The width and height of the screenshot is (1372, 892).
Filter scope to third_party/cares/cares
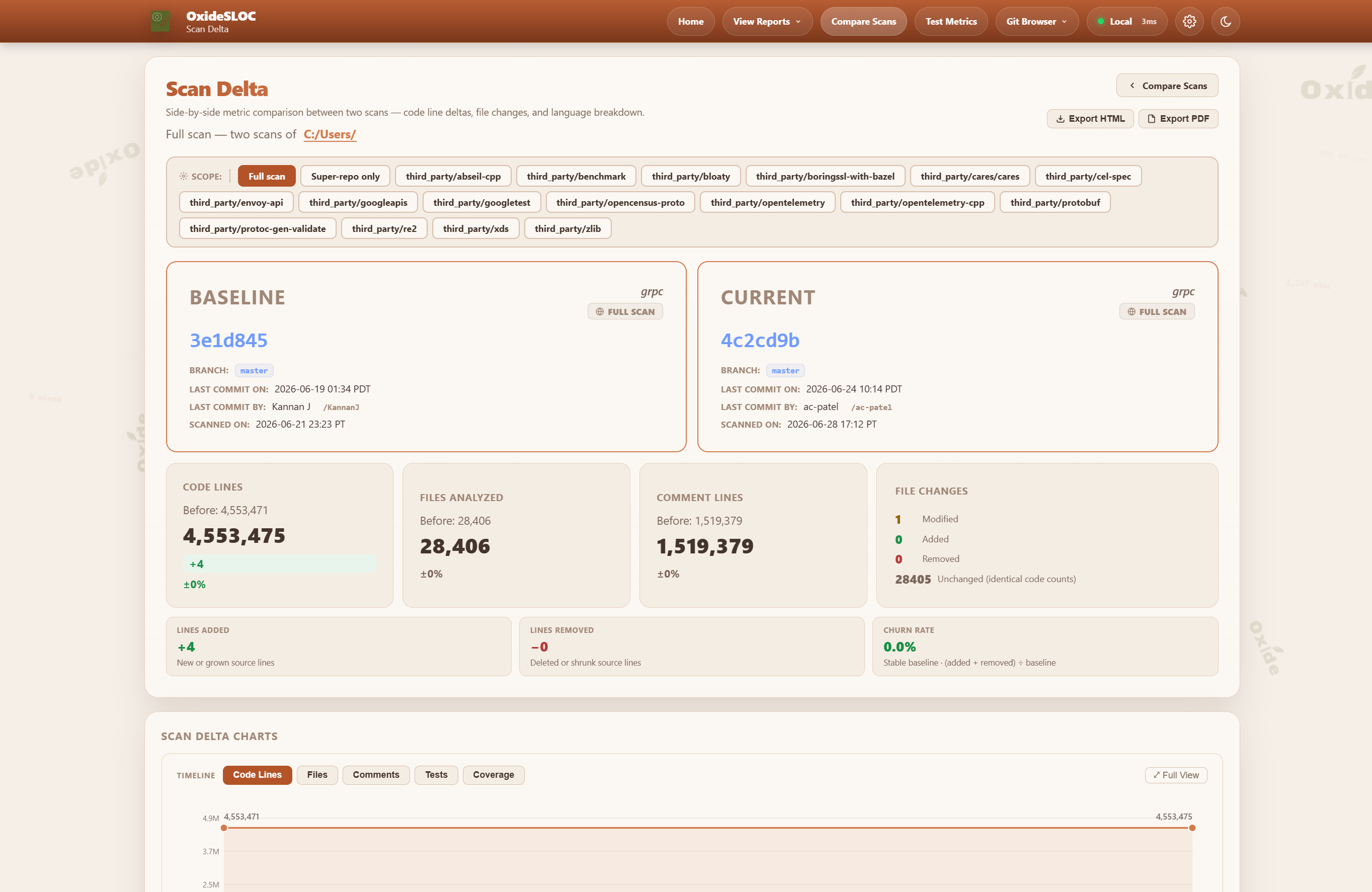pos(970,177)
